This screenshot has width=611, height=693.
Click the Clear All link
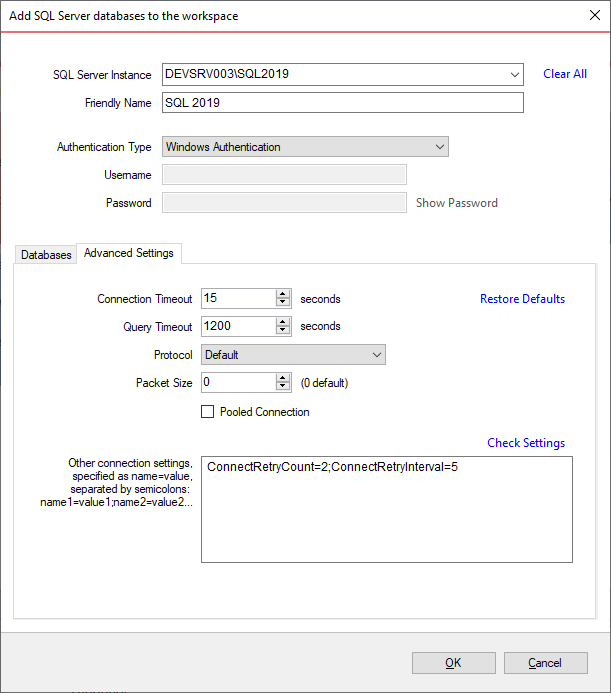(565, 74)
